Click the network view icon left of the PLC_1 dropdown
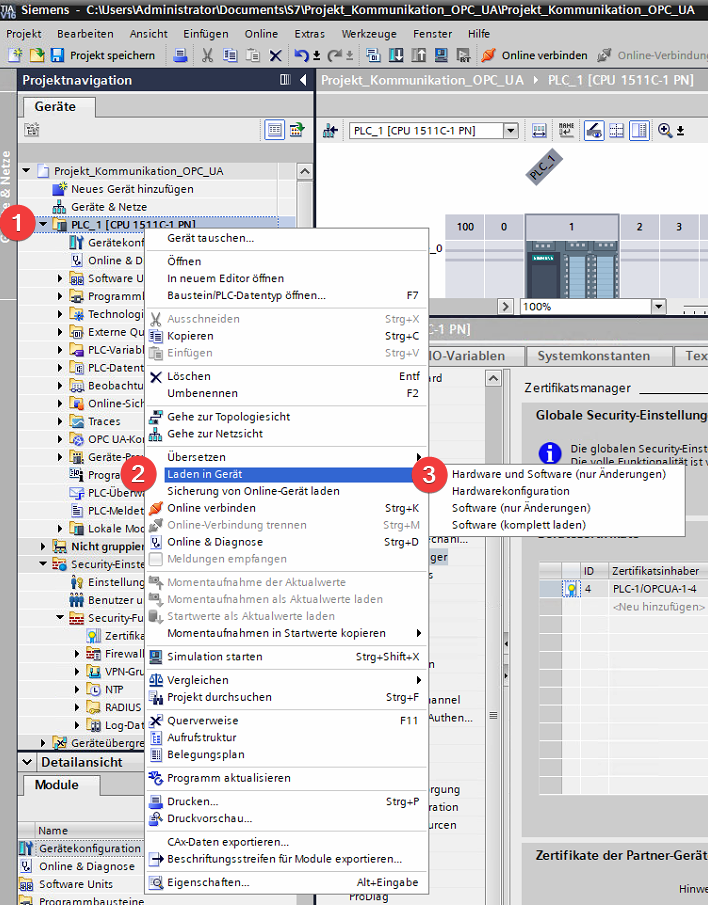Viewport: 708px width, 905px height. tap(329, 130)
